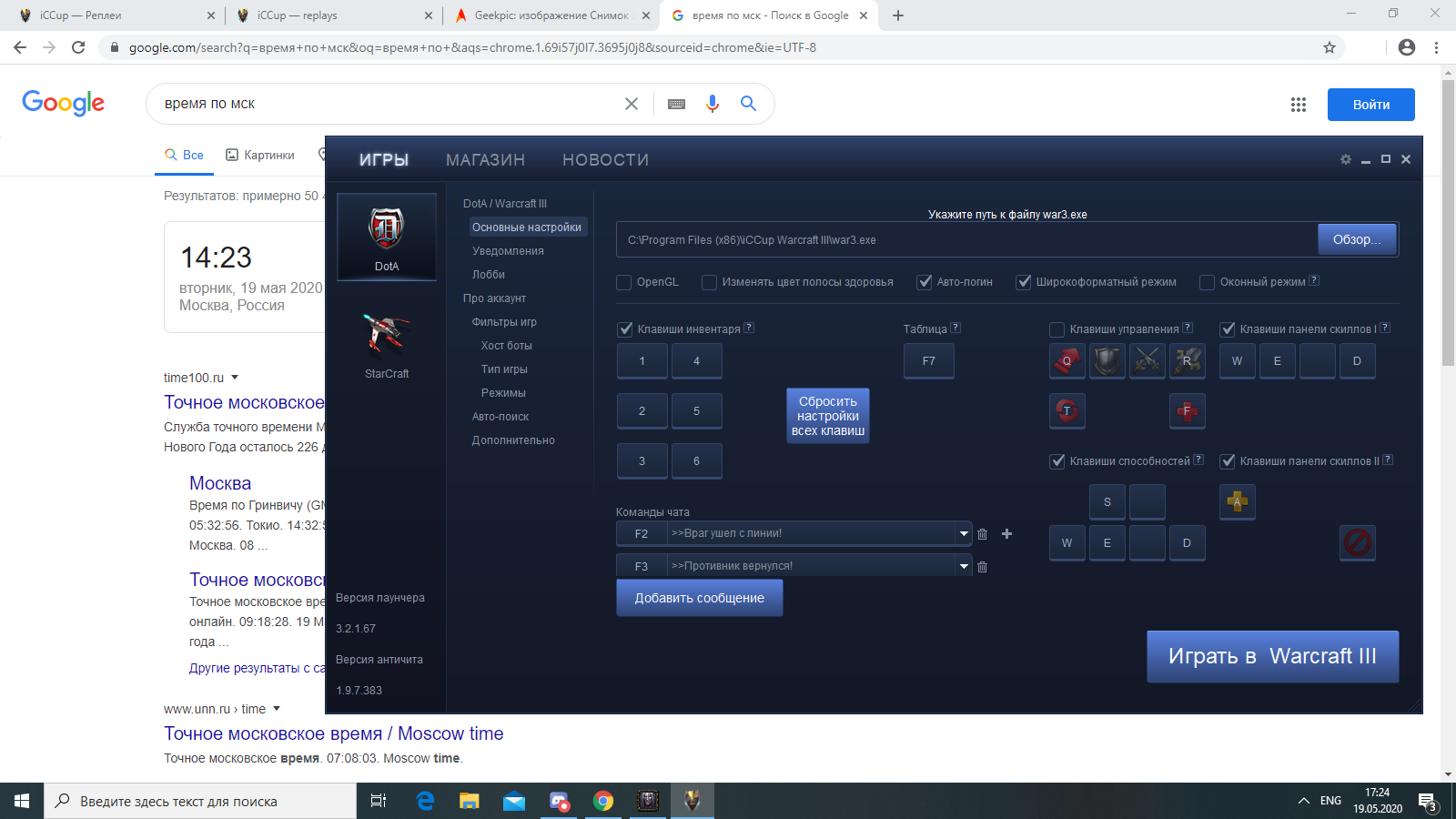Switch to Geekpic browser tab
Screen dimensions: 1456x819
click(551, 15)
